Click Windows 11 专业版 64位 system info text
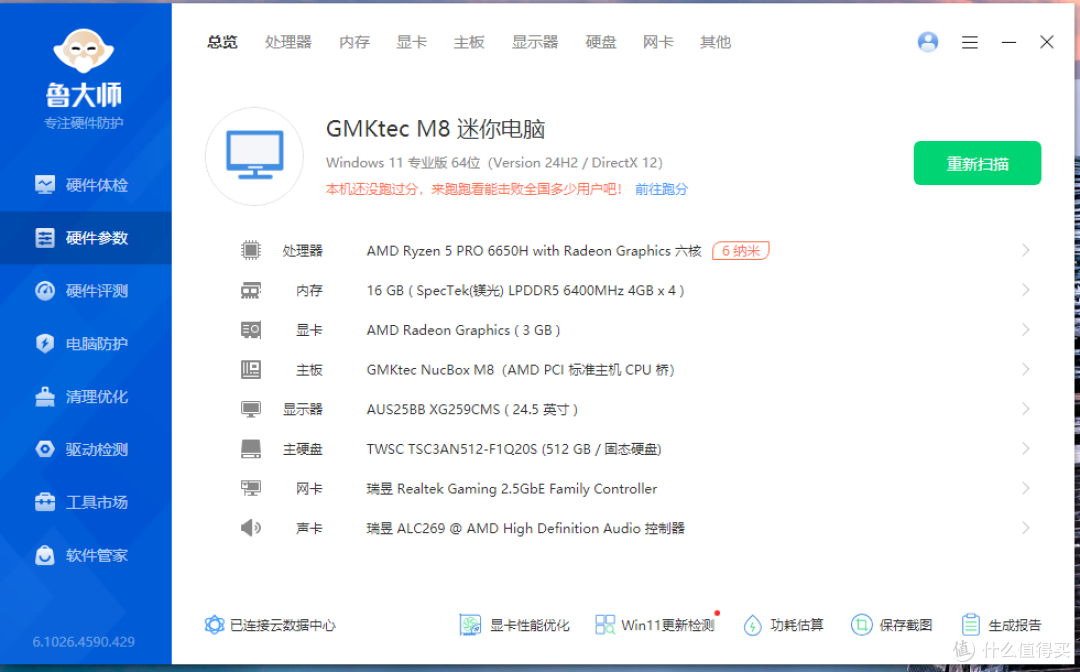This screenshot has height=672, width=1080. click(x=494, y=163)
